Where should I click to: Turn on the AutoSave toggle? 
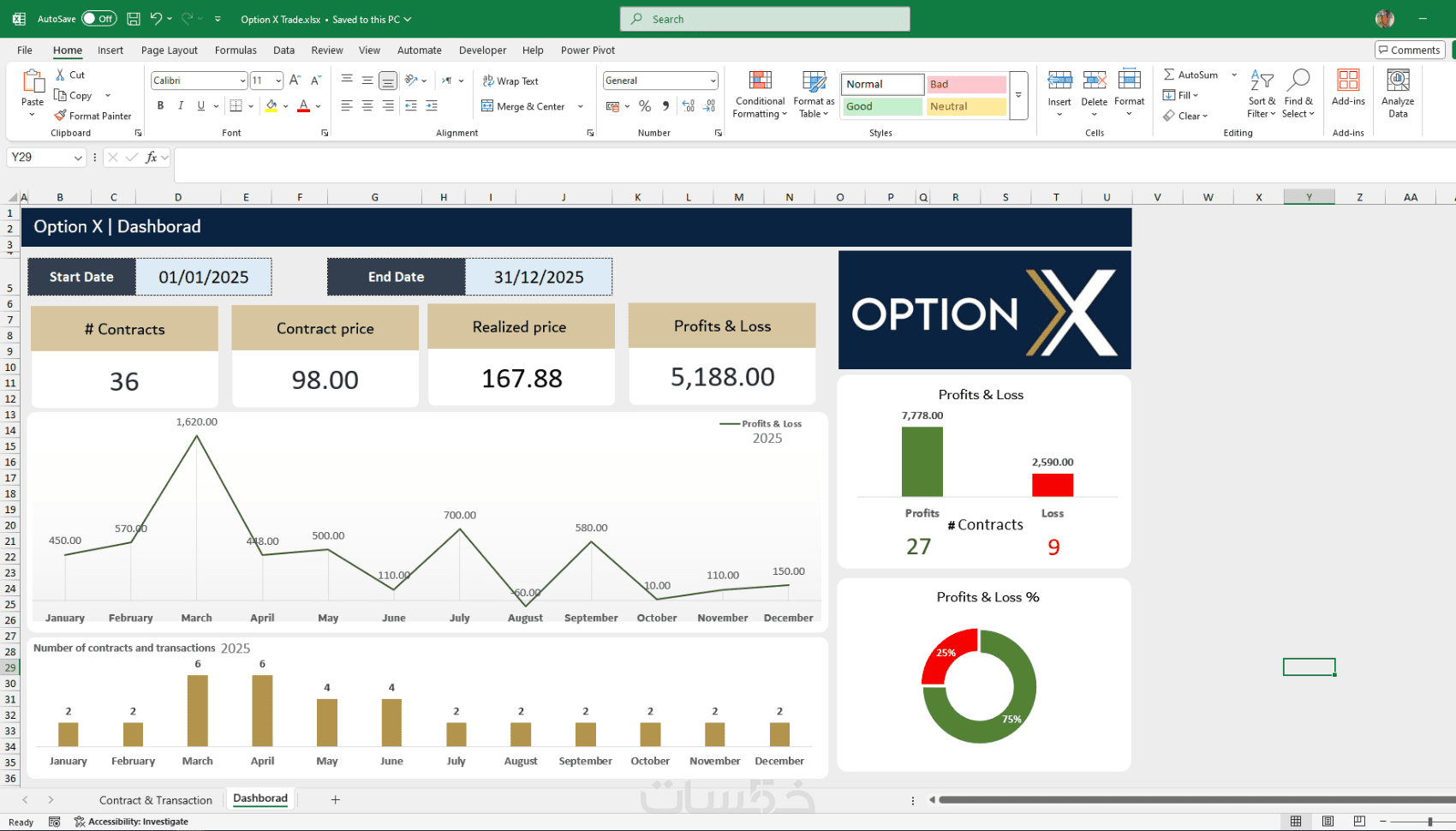click(x=99, y=19)
